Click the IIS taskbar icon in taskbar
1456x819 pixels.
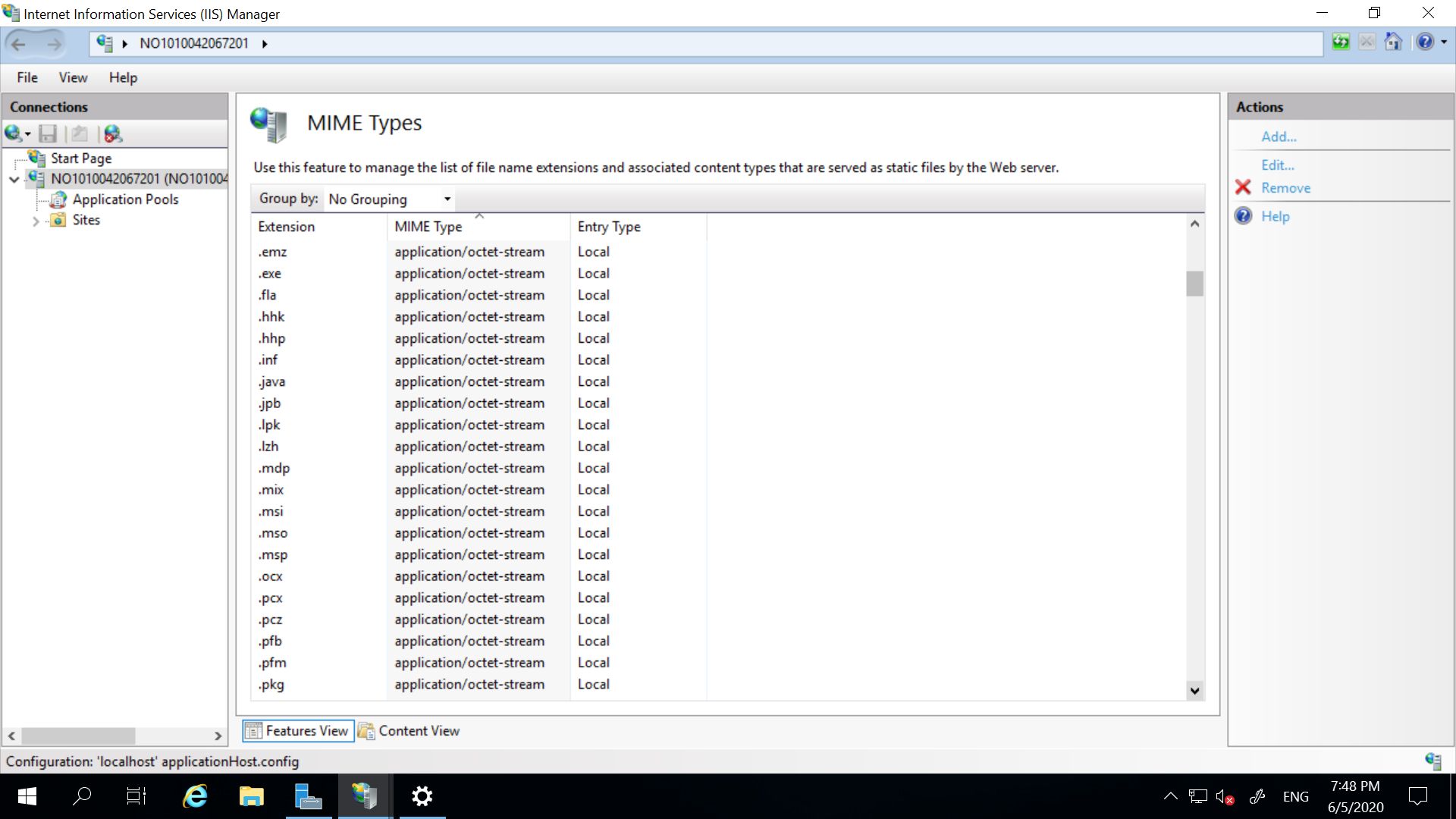pos(365,796)
